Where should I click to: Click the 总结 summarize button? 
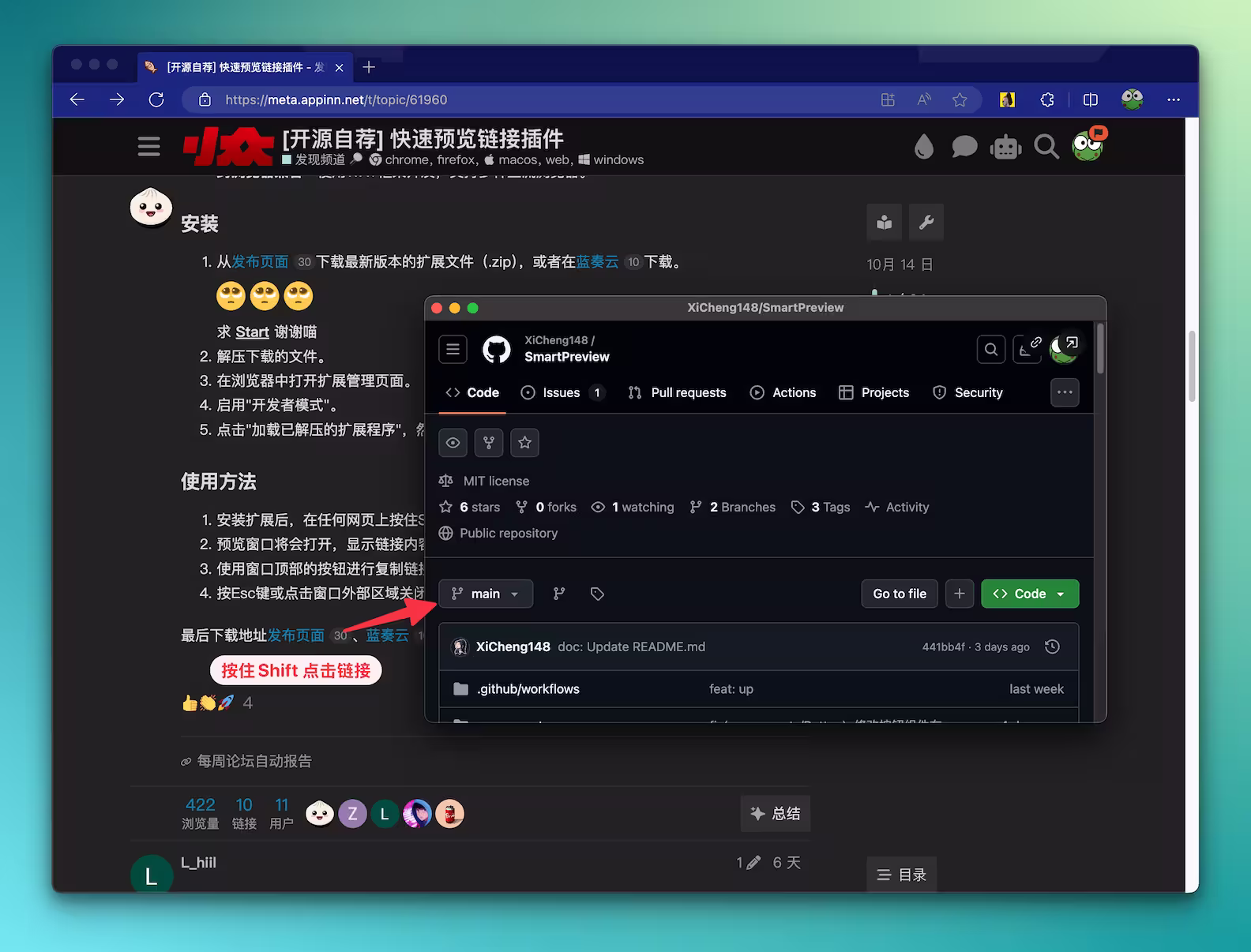776,814
